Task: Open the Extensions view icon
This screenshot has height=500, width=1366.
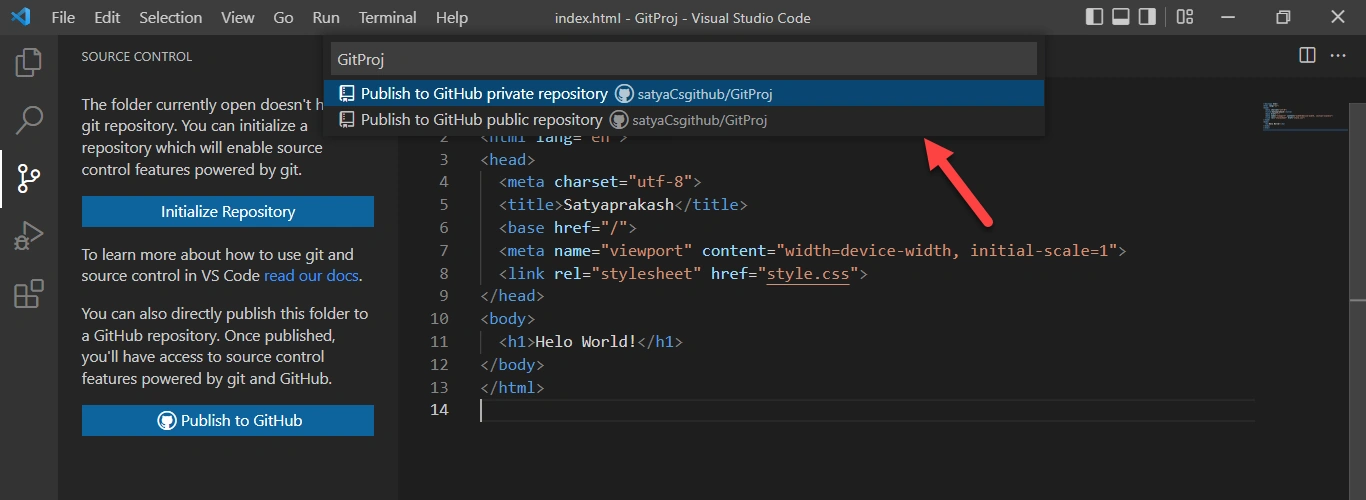Action: click(x=29, y=295)
